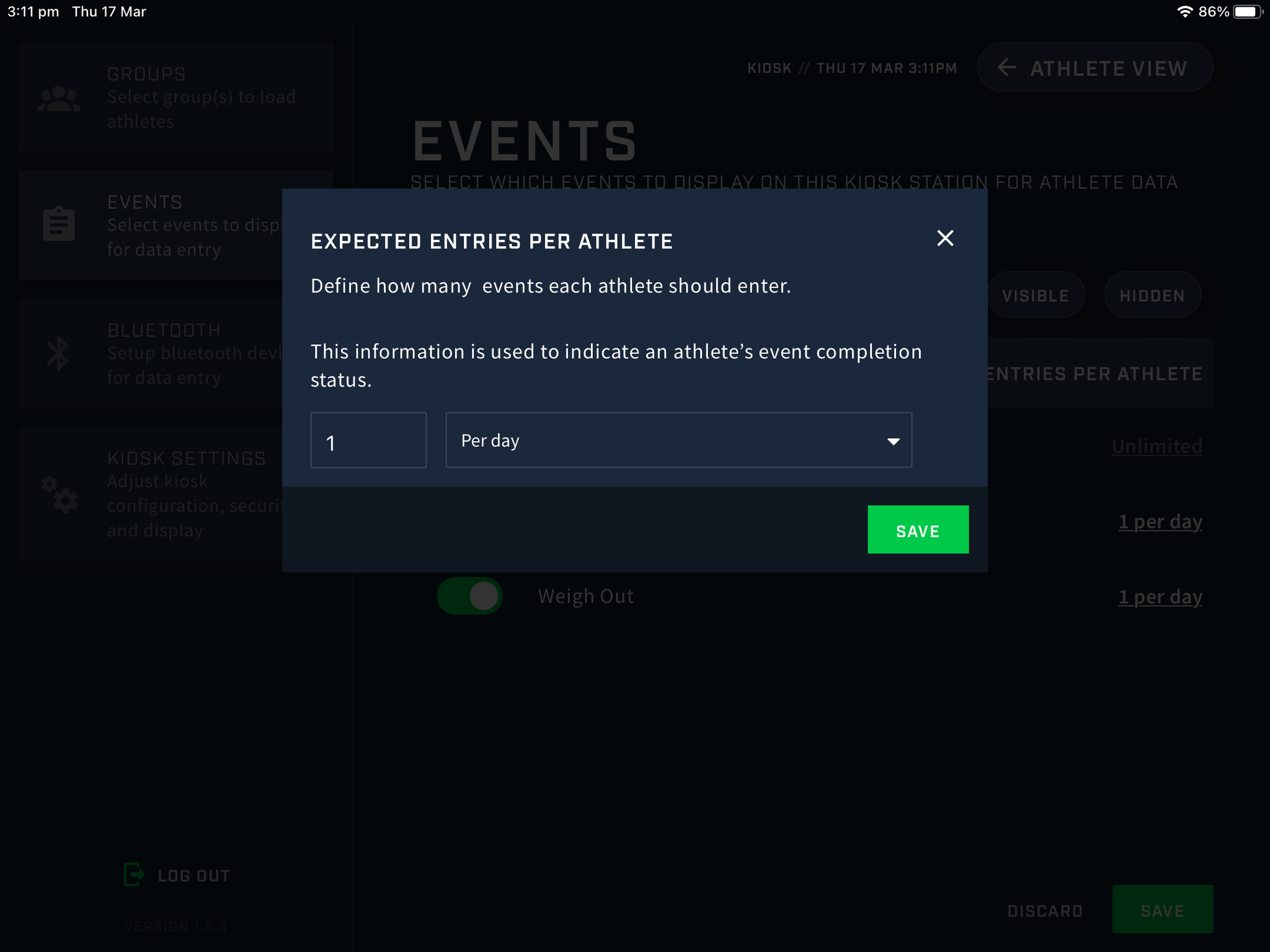Click the dropdown arrow beside Per day
This screenshot has width=1270, height=952.
click(x=893, y=441)
